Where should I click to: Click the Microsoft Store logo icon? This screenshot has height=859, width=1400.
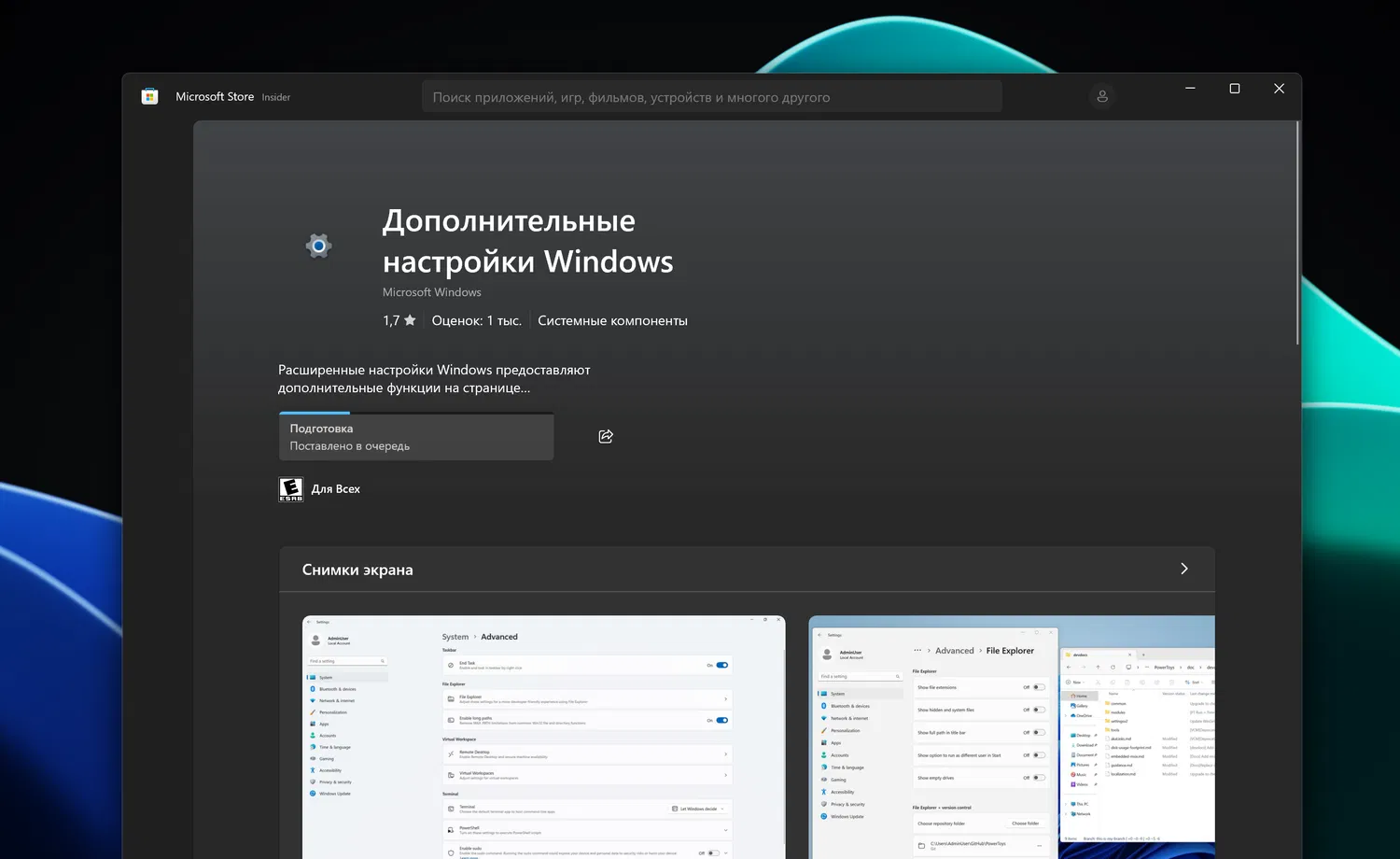coord(149,96)
